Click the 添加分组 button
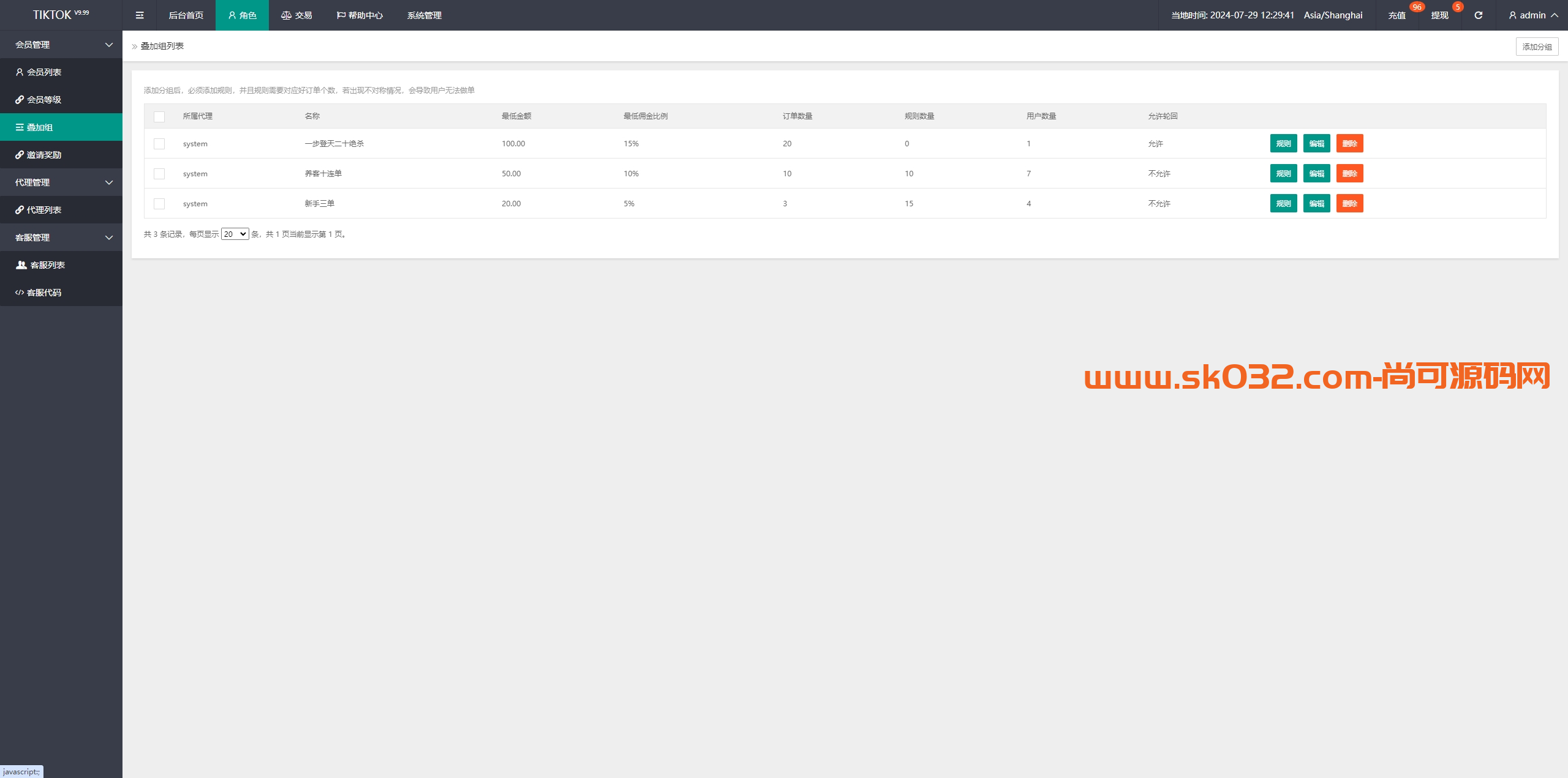Viewport: 1568px width, 778px height. coord(1537,47)
